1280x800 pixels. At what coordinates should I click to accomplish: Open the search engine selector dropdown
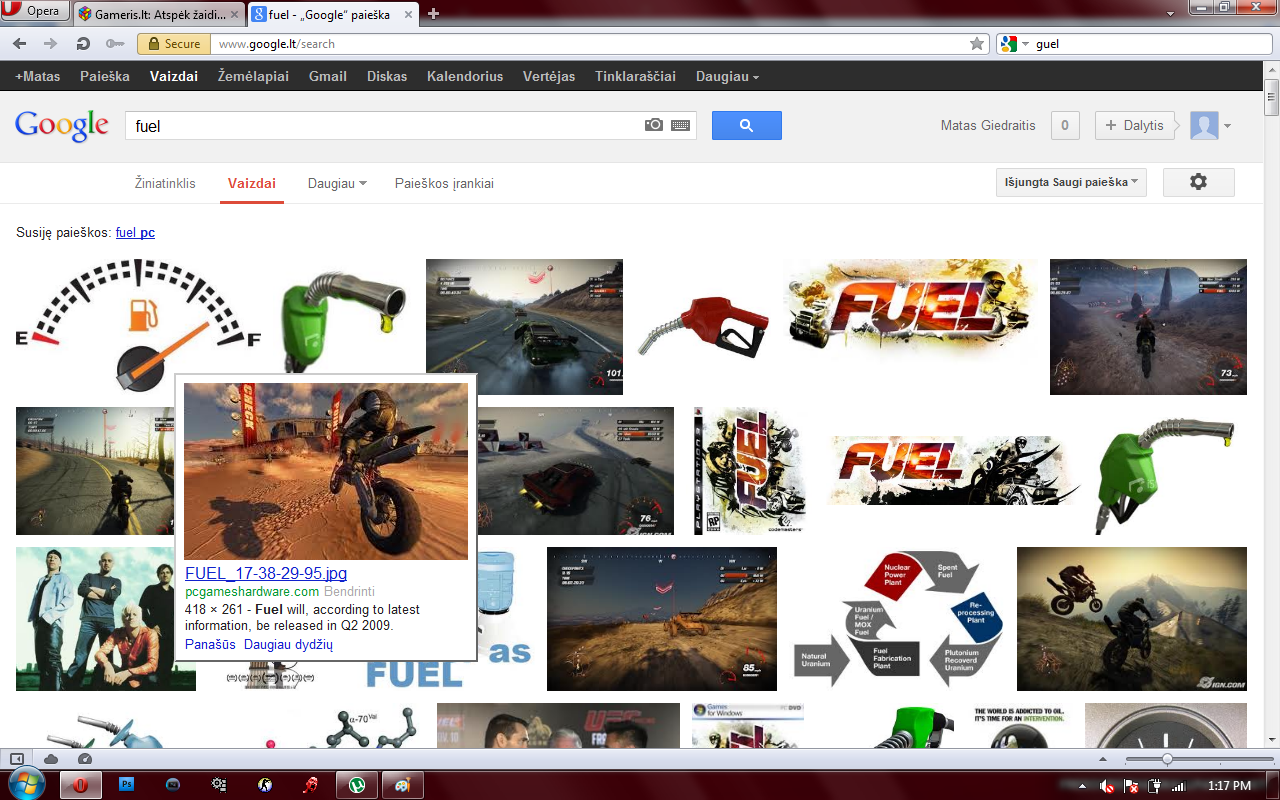point(1015,44)
